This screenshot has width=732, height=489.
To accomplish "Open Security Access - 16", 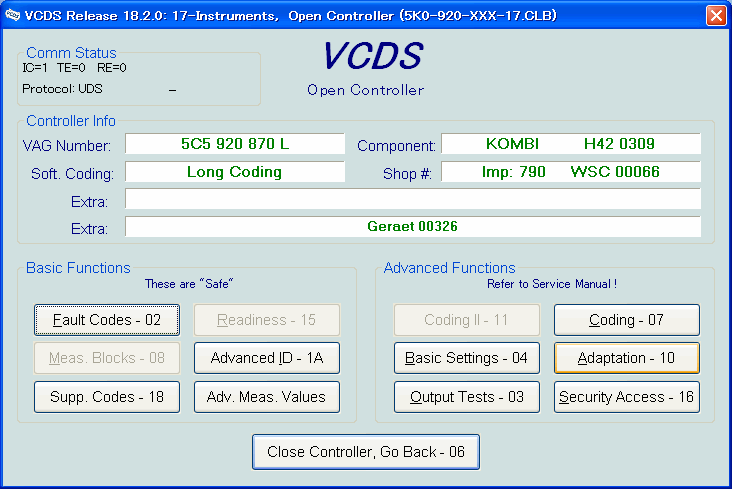I will [626, 397].
